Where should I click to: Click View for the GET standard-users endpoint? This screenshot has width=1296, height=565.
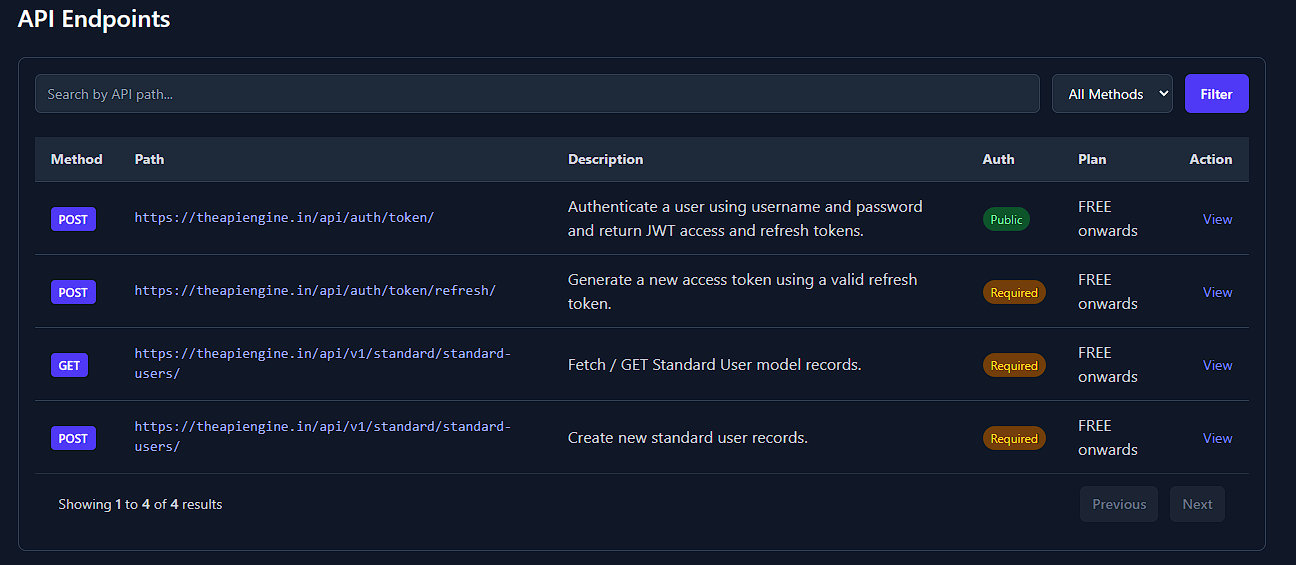(1217, 365)
